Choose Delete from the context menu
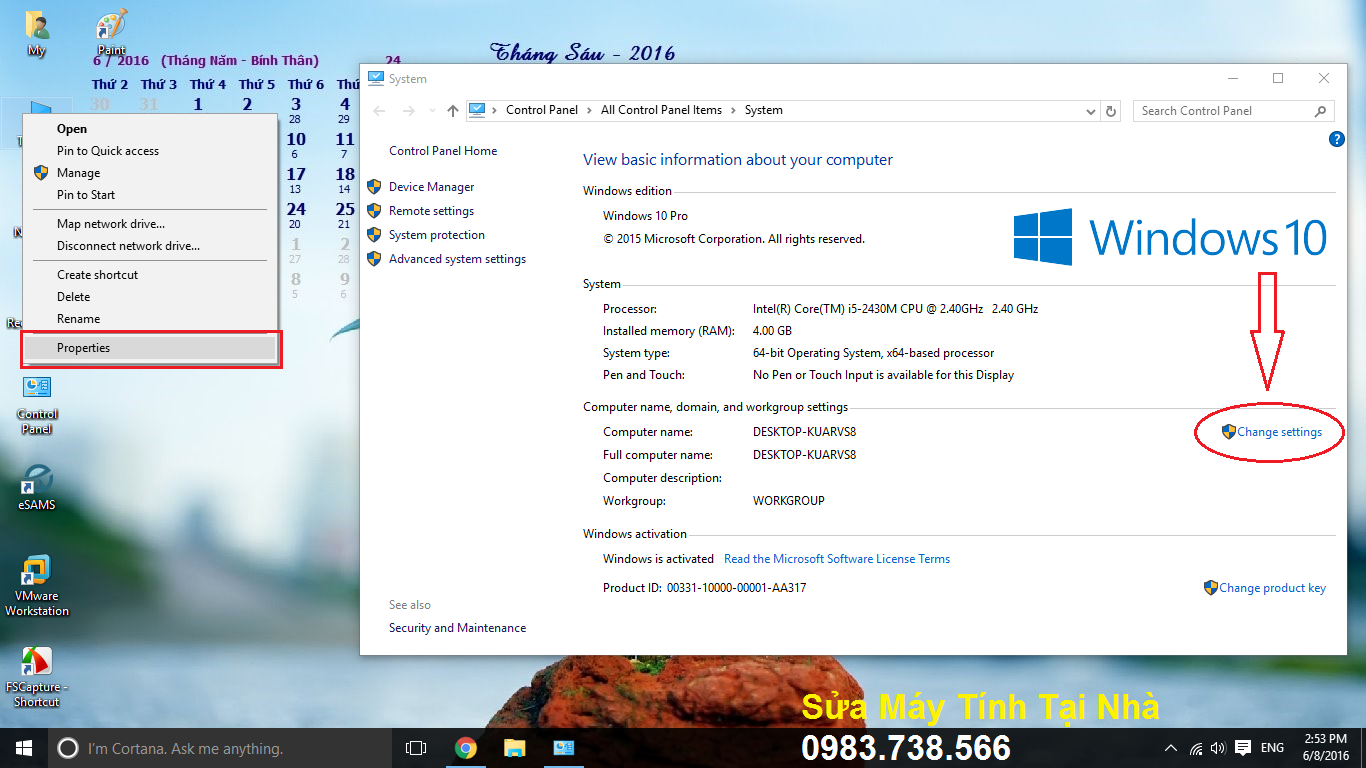Image resolution: width=1366 pixels, height=768 pixels. (x=150, y=297)
